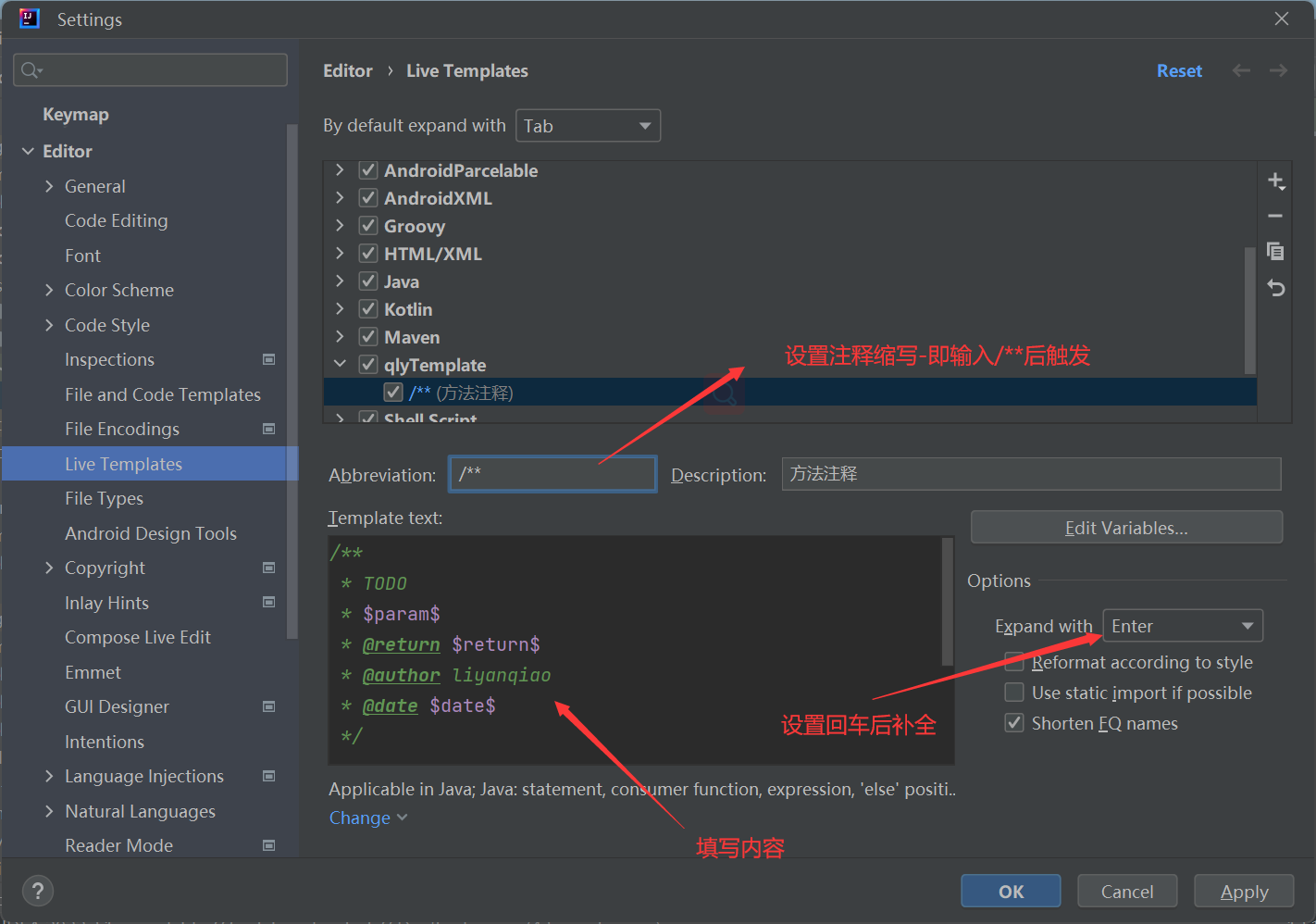Toggle the Kotlin group checkbox
Screen dimensions: 1316x924
[368, 309]
